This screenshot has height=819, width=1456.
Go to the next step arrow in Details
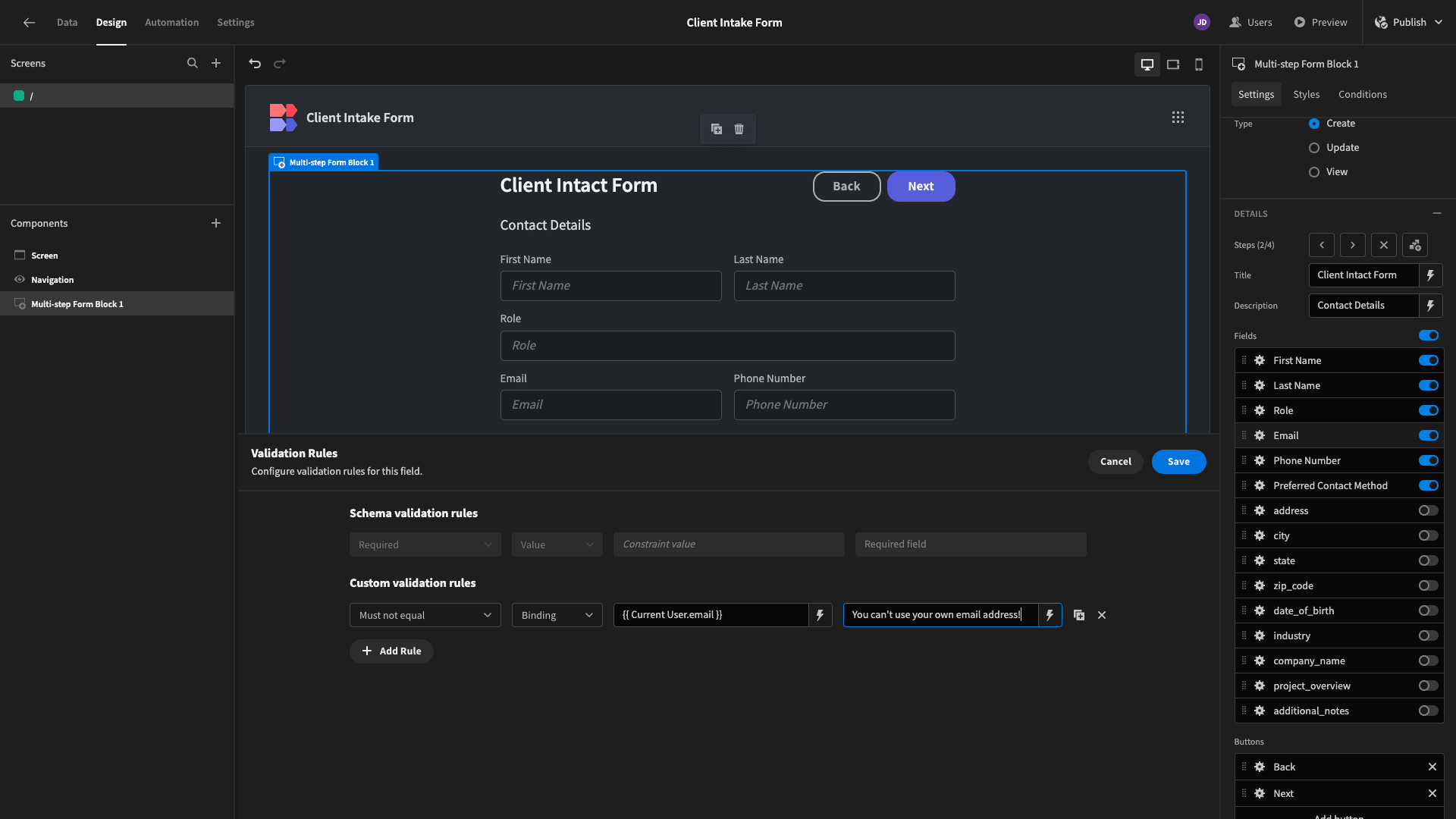(1353, 245)
